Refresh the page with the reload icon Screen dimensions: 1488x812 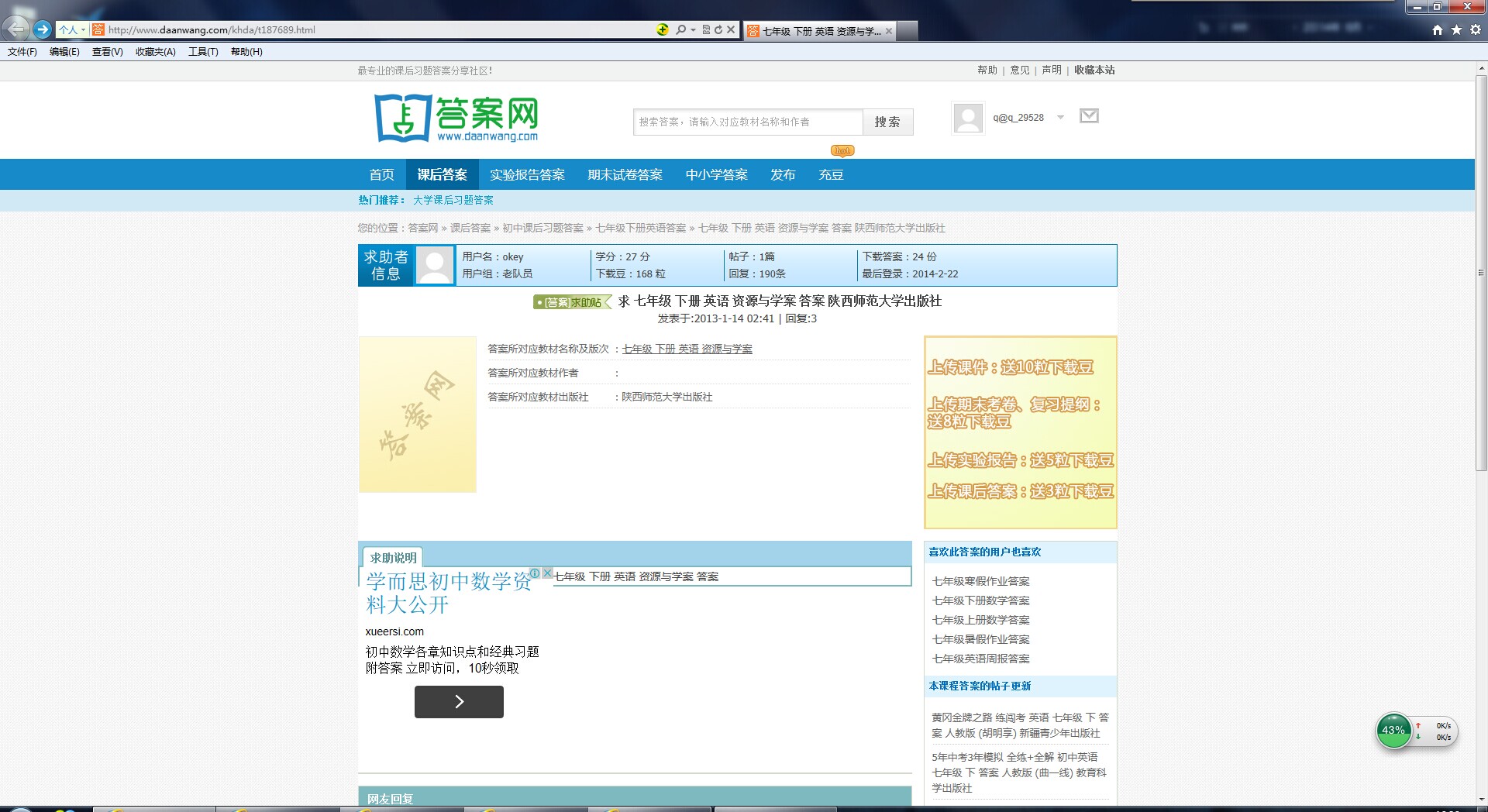coord(718,29)
